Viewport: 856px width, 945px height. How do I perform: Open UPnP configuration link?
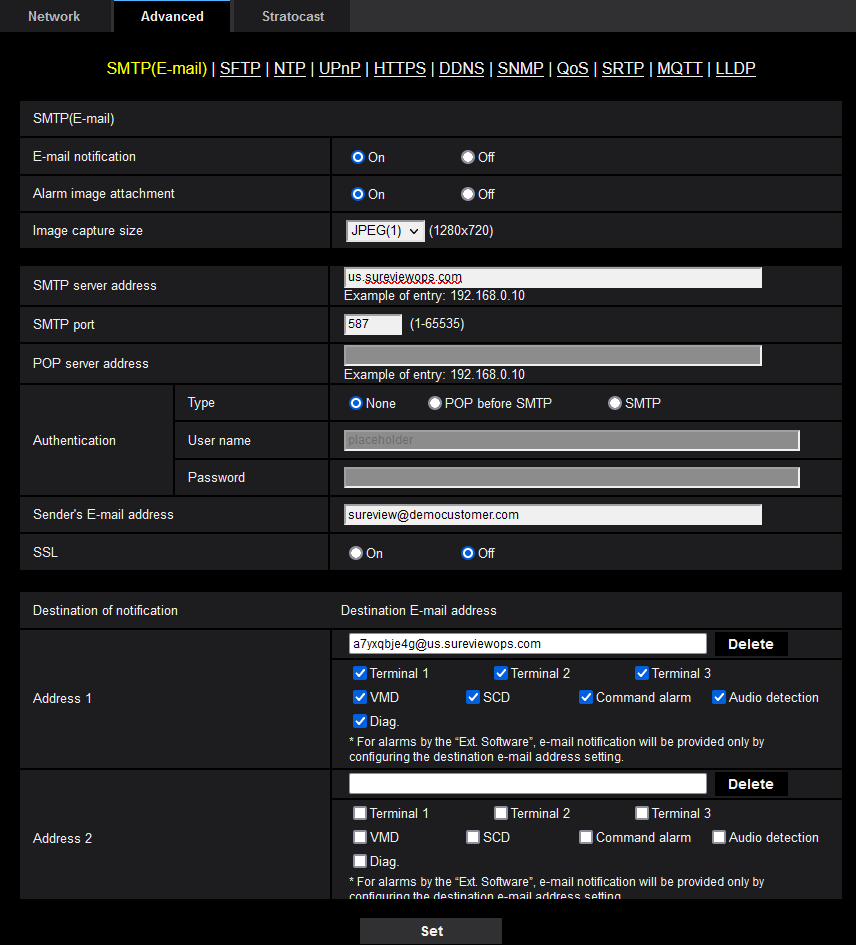coord(339,69)
